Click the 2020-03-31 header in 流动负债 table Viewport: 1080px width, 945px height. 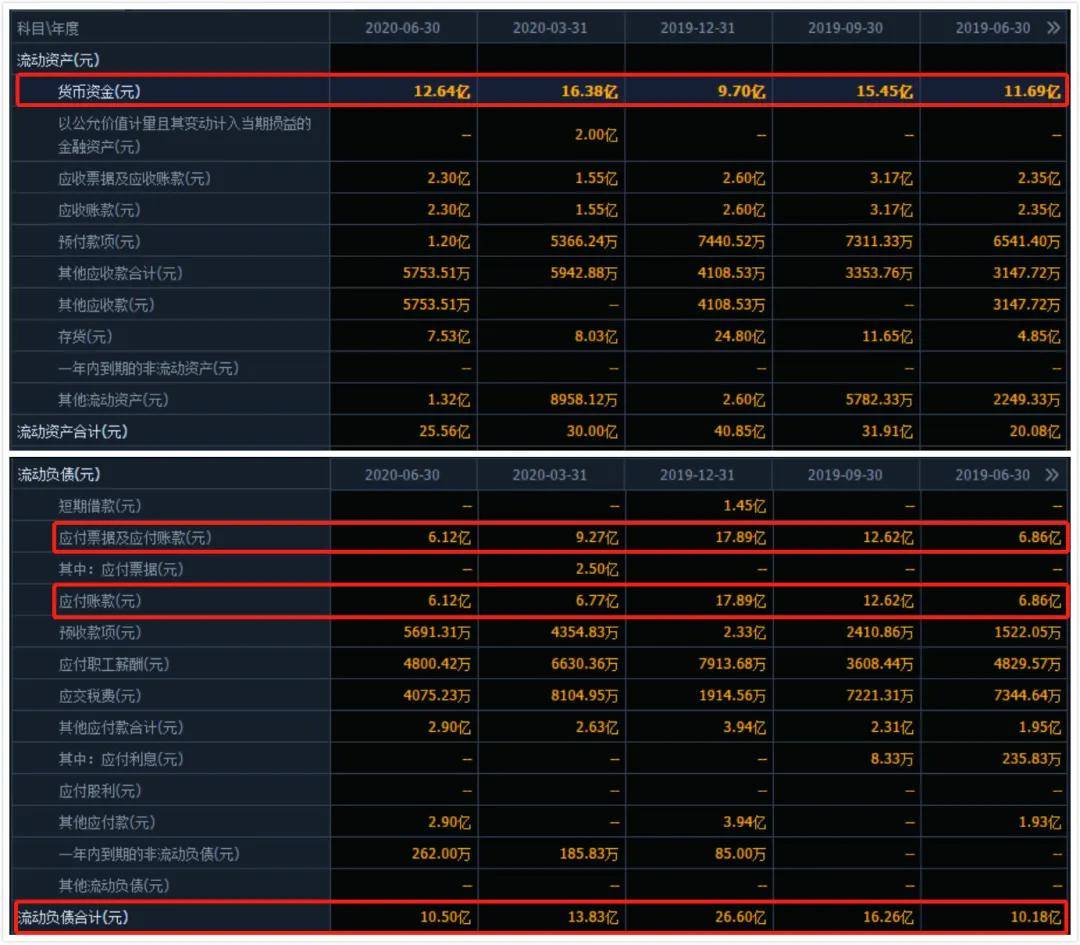point(550,475)
